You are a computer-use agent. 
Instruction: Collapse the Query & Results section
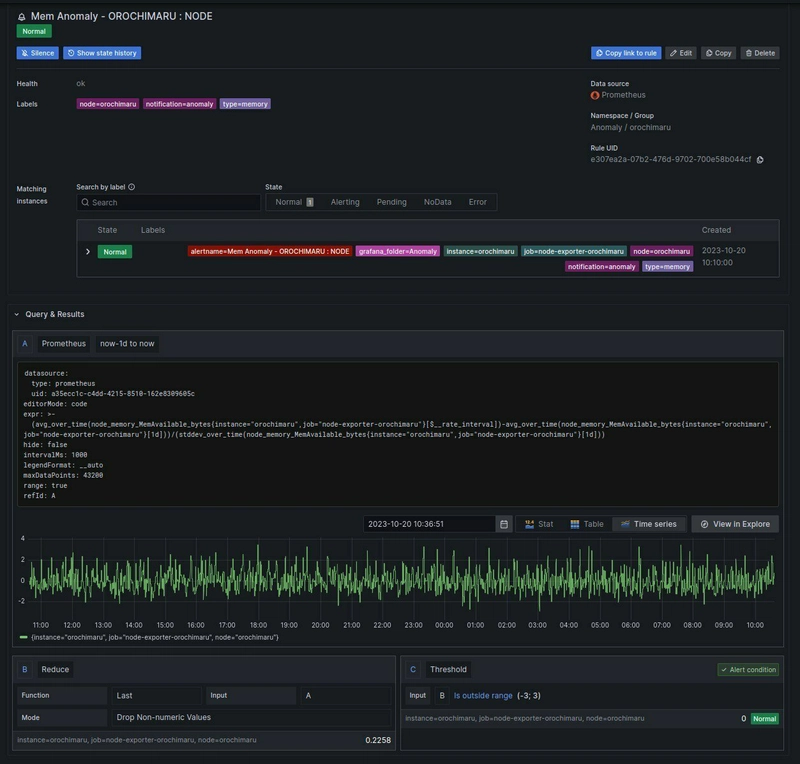point(17,314)
